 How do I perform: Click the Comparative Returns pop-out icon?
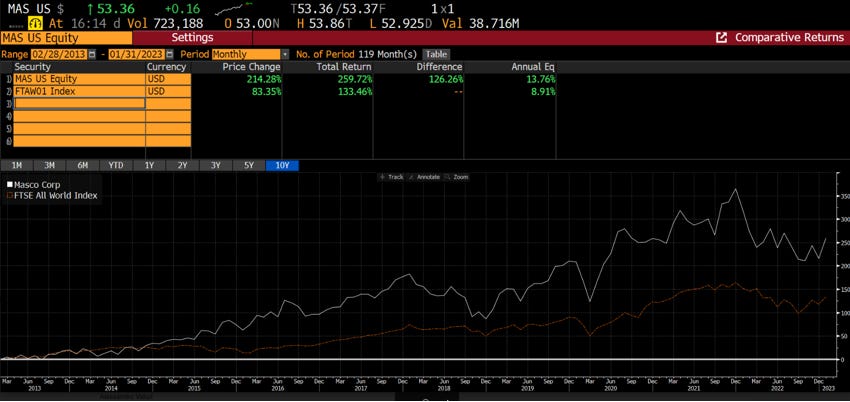(722, 37)
